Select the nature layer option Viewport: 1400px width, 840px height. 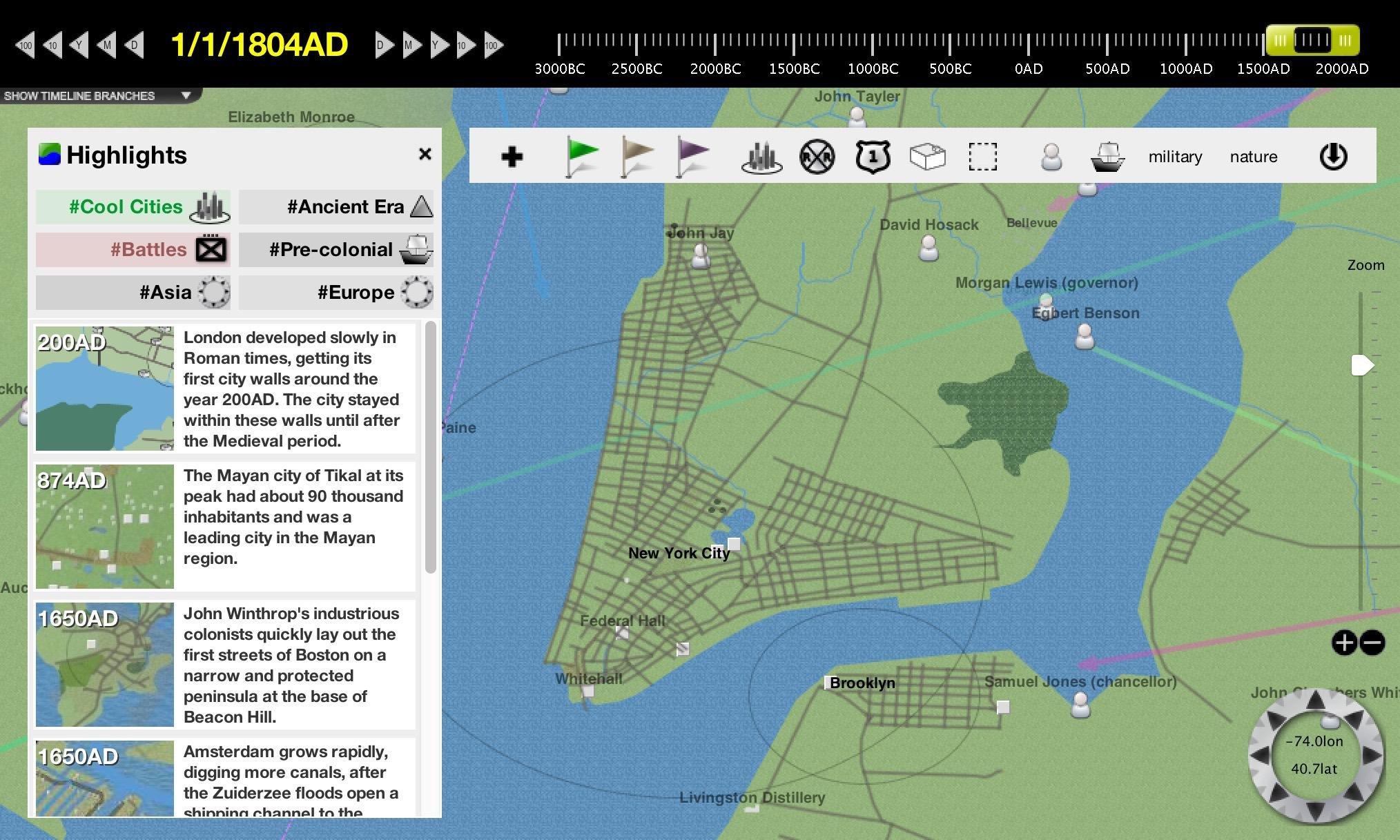(1253, 157)
